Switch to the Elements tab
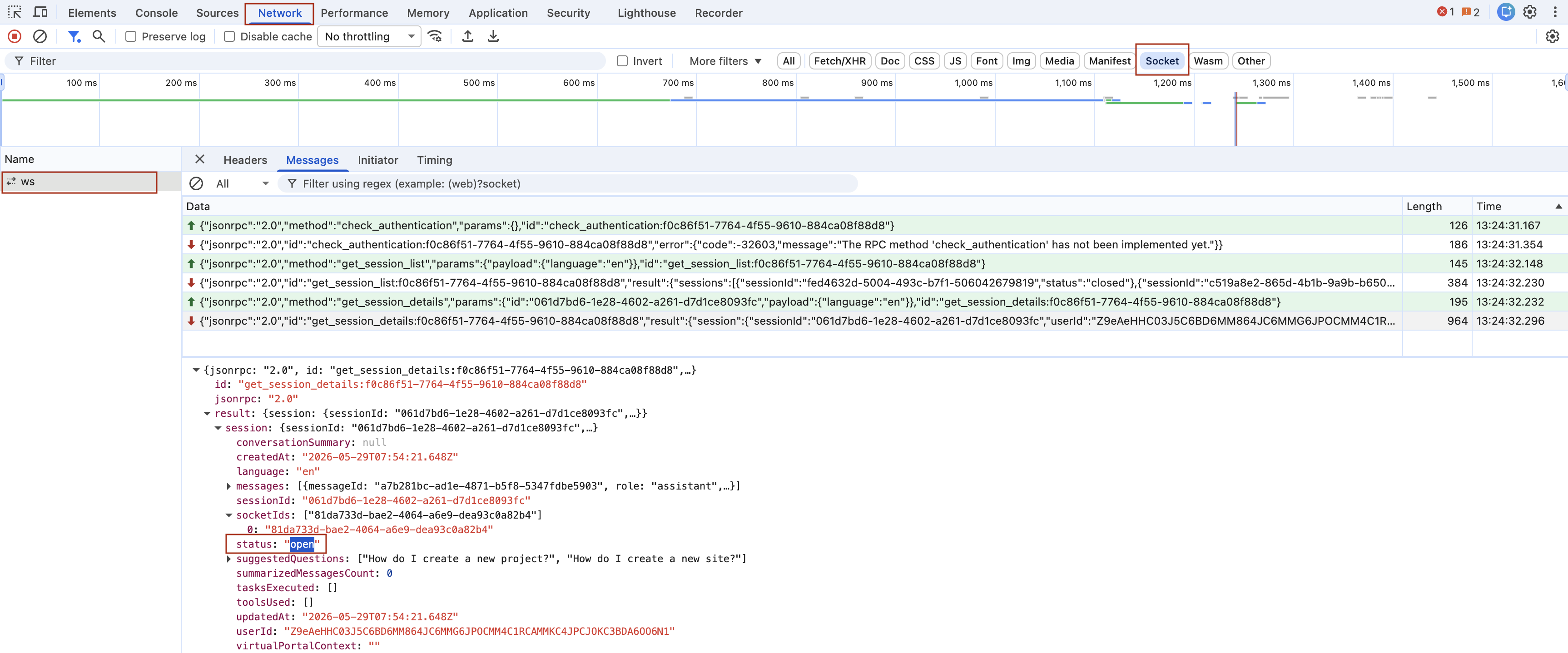The width and height of the screenshot is (1568, 653). [x=92, y=13]
